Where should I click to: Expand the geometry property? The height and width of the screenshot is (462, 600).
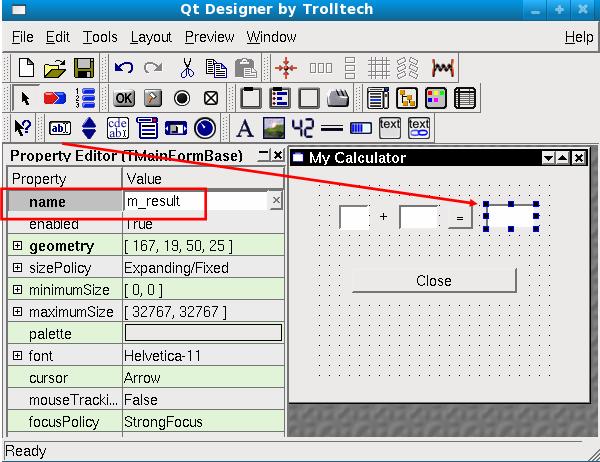17,246
